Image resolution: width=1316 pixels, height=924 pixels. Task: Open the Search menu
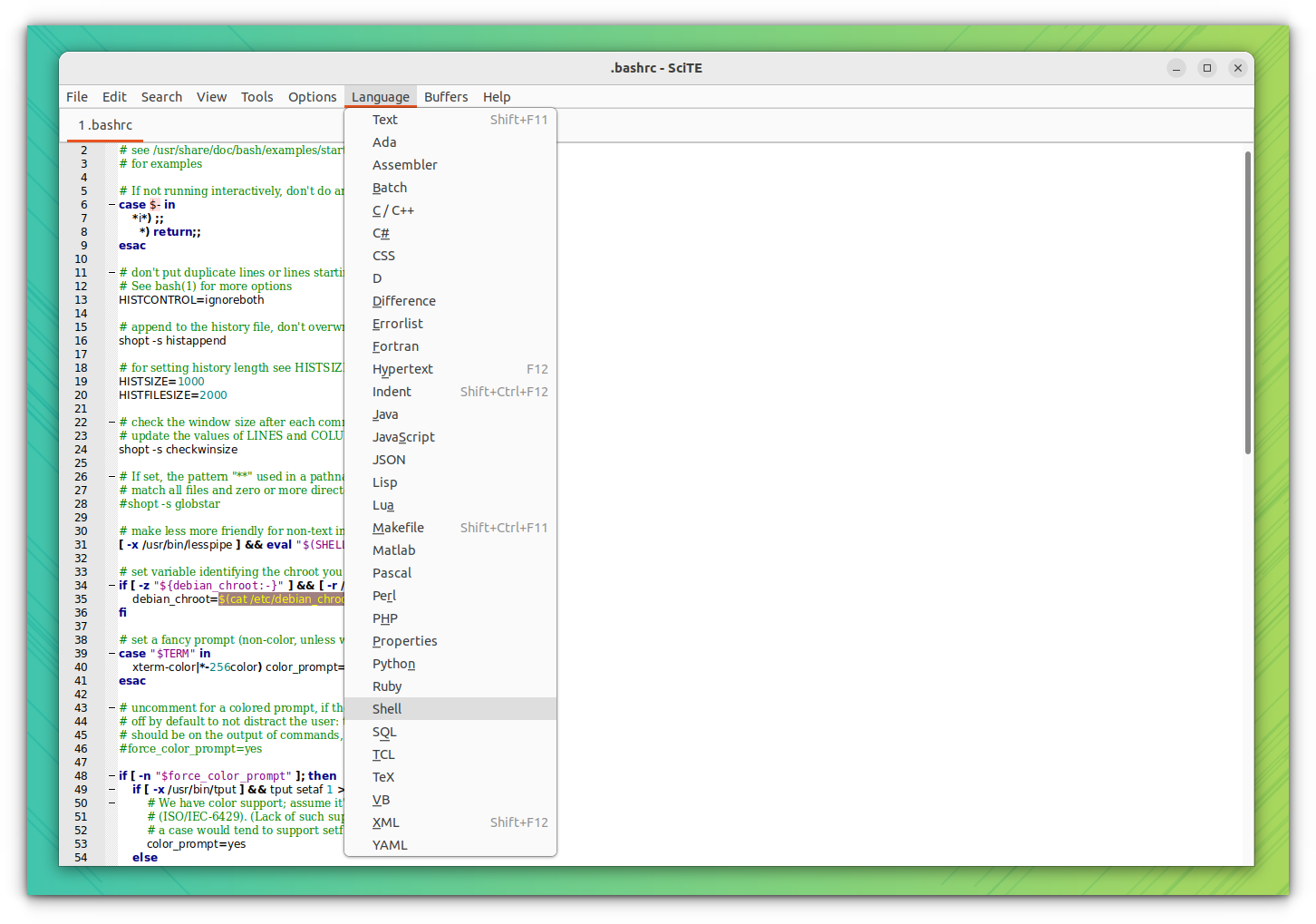pos(161,96)
